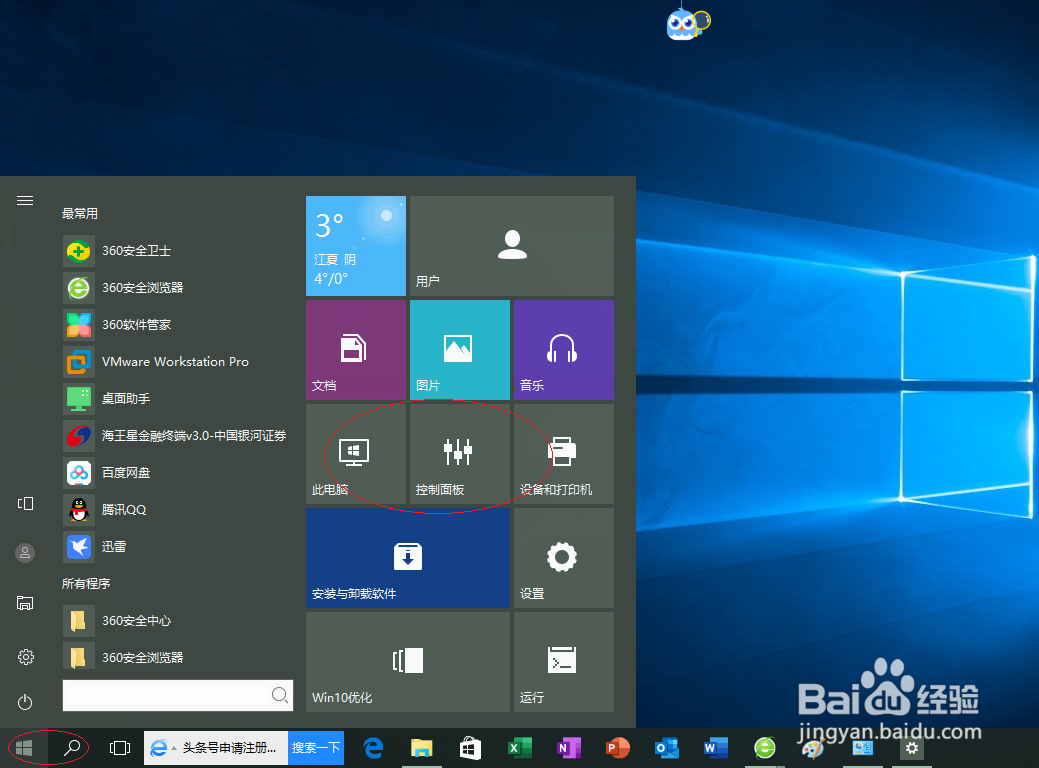The width and height of the screenshot is (1039, 768).
Task: Switch to the 头条号申请注册 browser window
Action: [216, 748]
